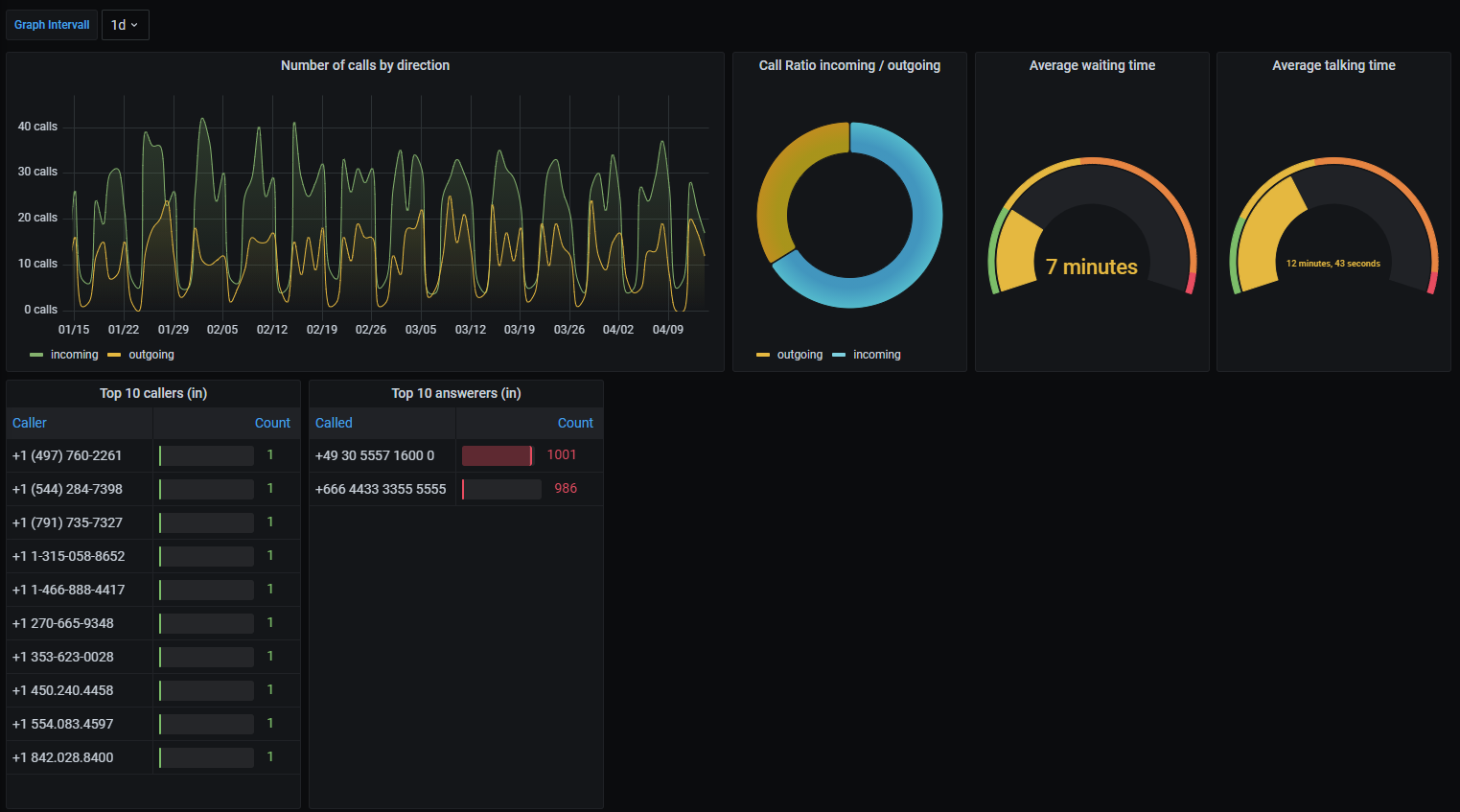Select caller +1 554.083.4597
1460x812 pixels.
(x=62, y=724)
